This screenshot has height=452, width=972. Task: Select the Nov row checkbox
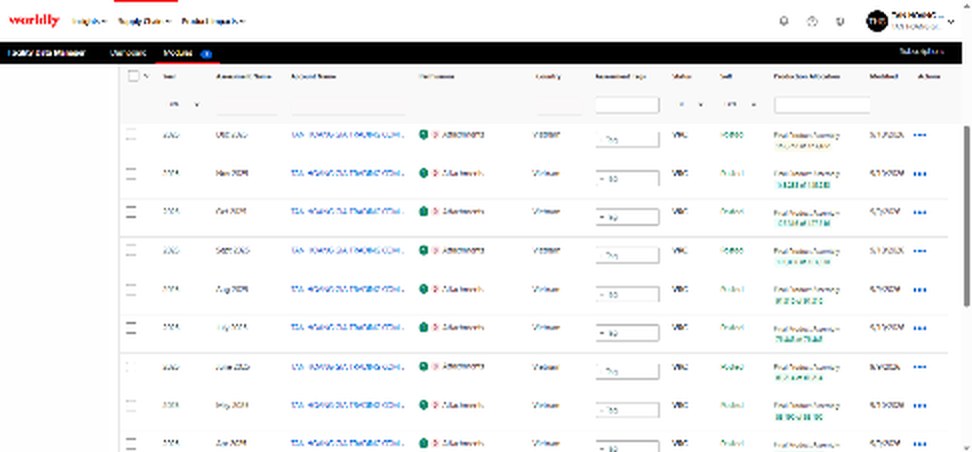[x=131, y=173]
